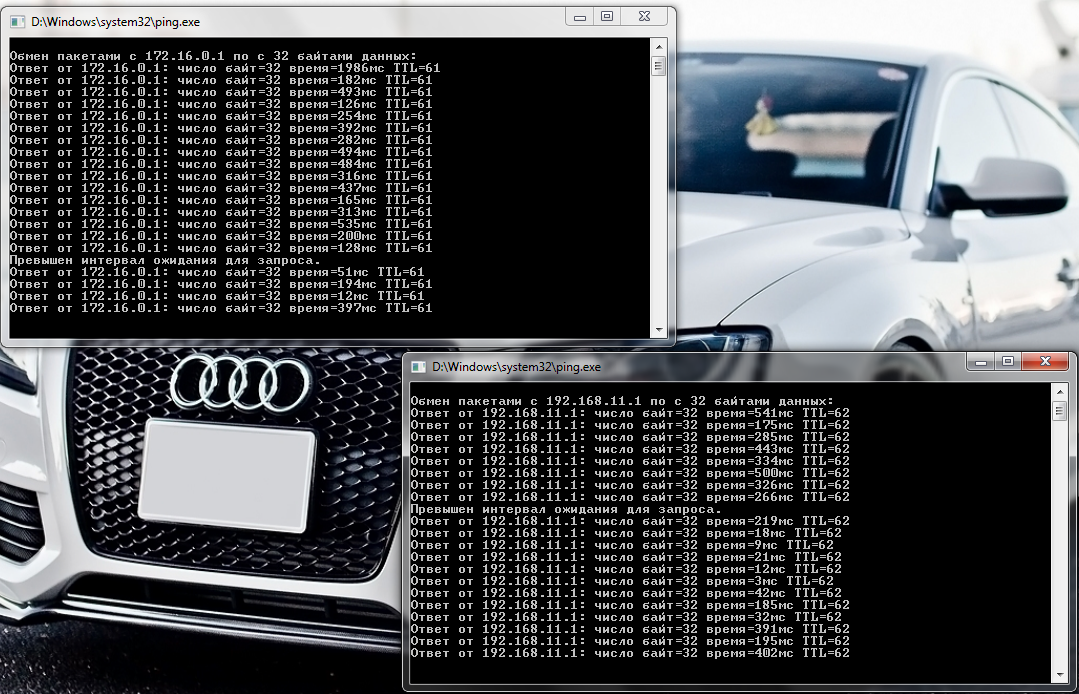The width and height of the screenshot is (1079, 694).
Task: Click the reply line with время=219мс
Action: coord(630,521)
